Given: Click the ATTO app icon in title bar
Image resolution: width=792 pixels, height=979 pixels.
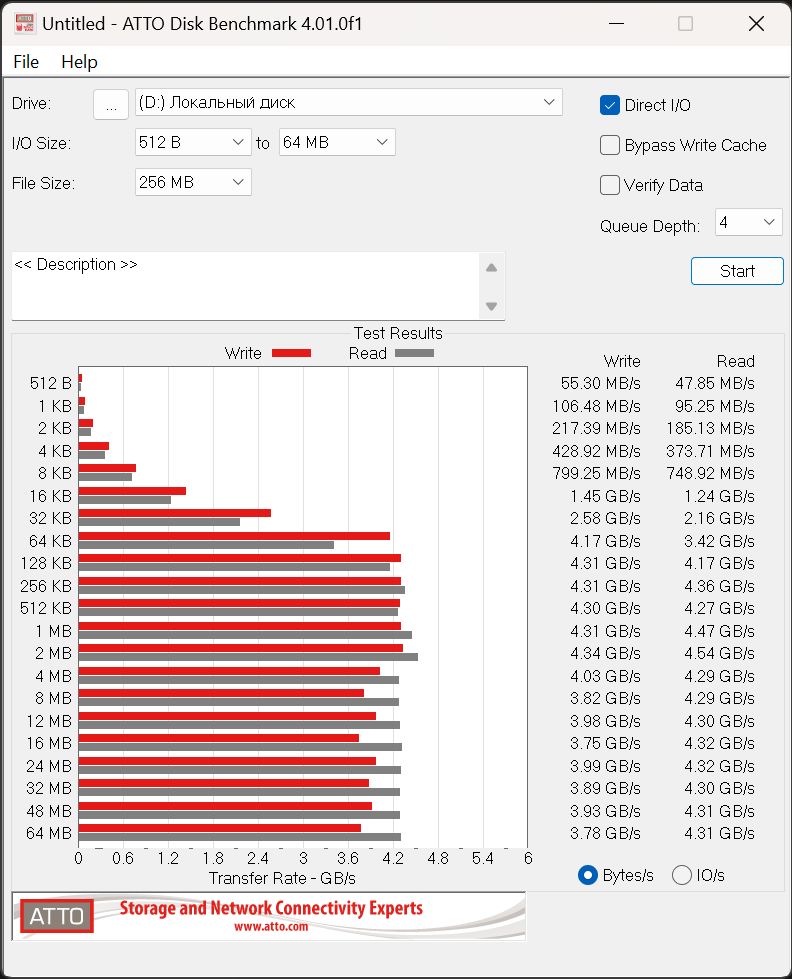Looking at the screenshot, I should click(x=24, y=24).
